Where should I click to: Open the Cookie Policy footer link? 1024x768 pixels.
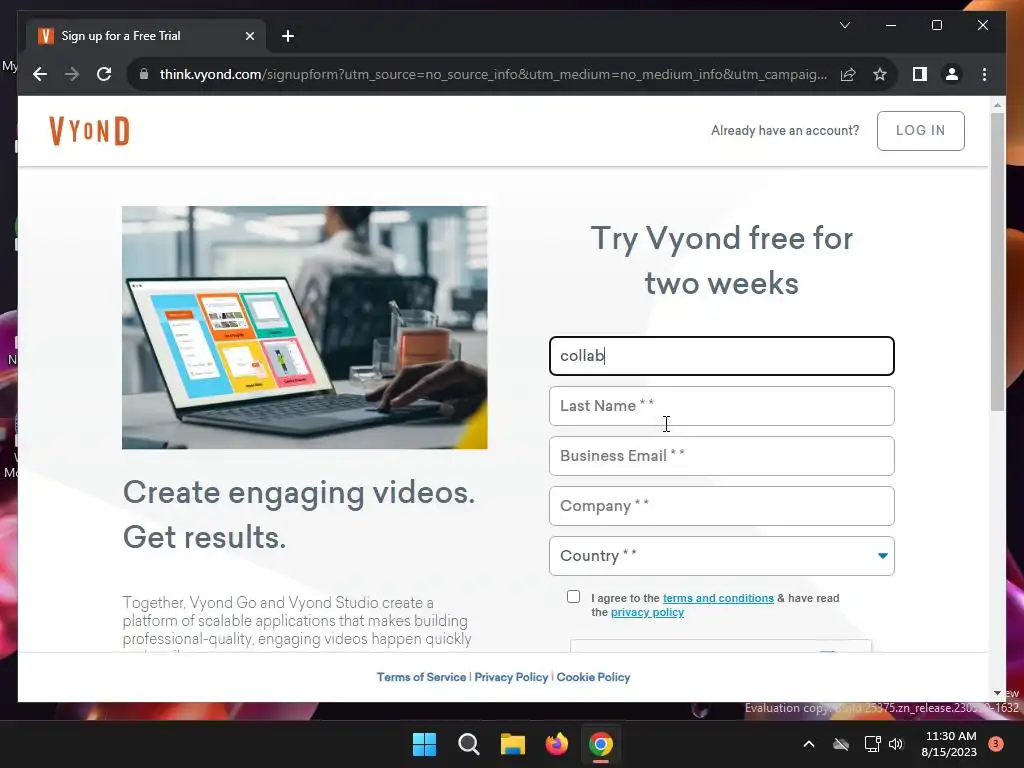click(593, 677)
